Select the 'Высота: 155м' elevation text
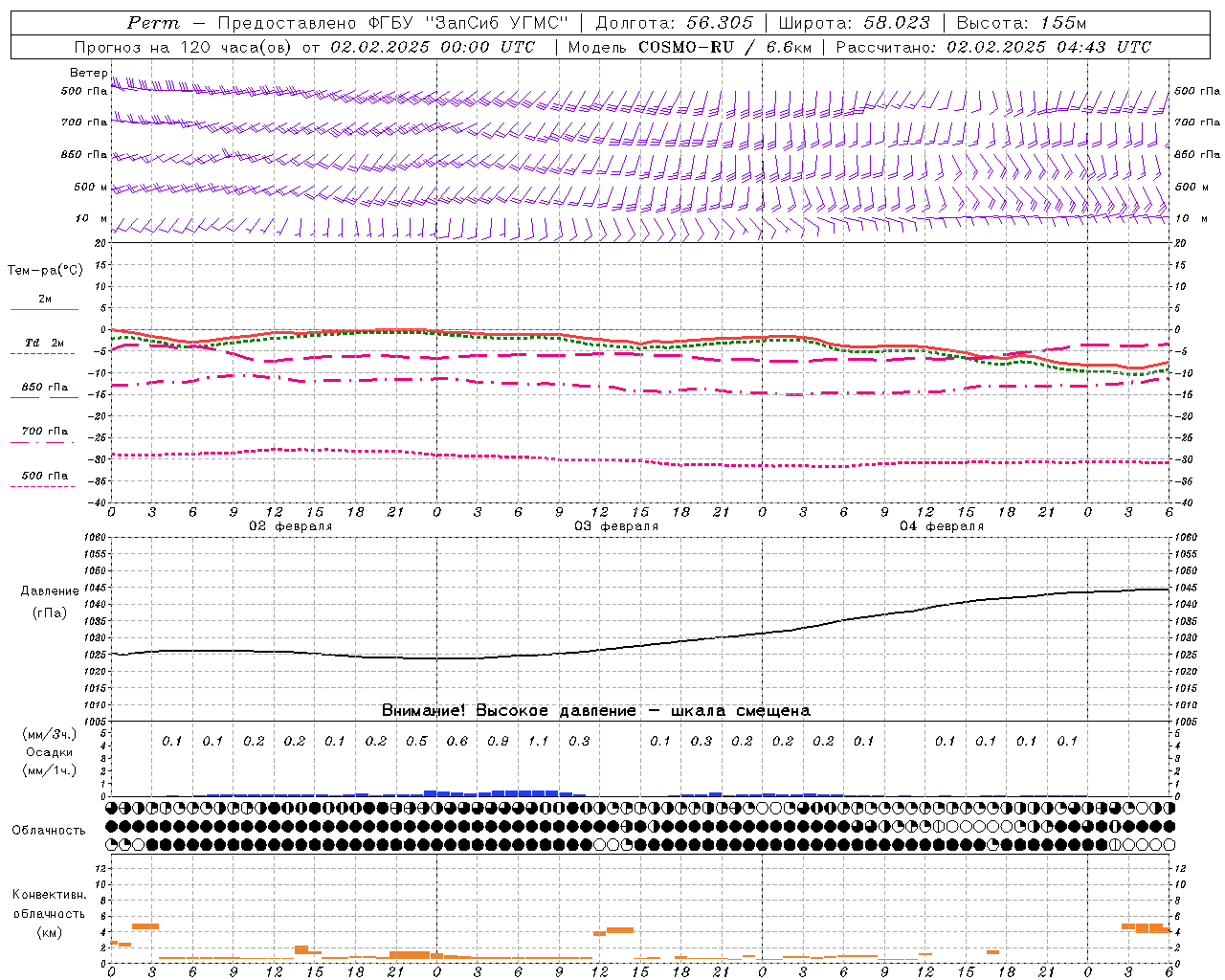Viewport: 1225px width, 980px height. point(1021,23)
